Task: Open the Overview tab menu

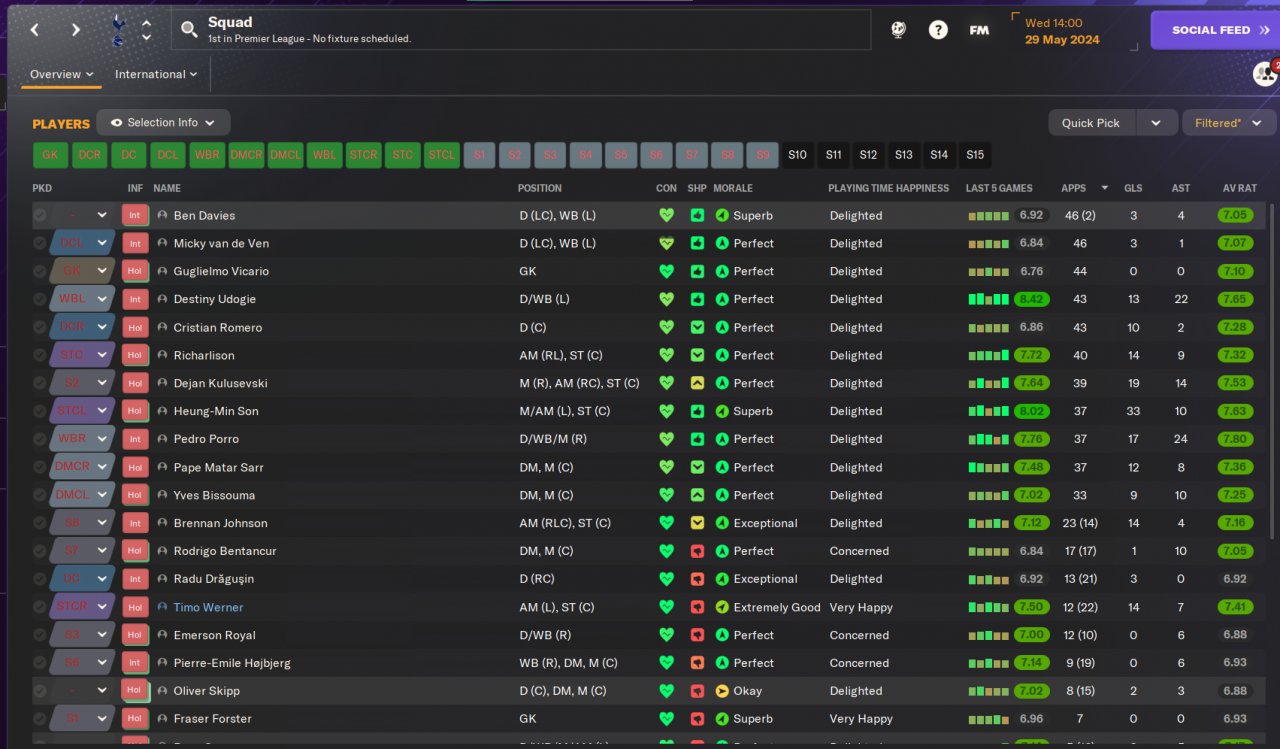Action: pos(61,74)
